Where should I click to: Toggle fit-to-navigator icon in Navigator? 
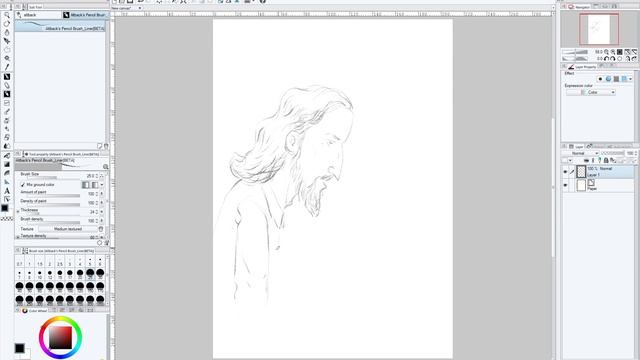[628, 52]
